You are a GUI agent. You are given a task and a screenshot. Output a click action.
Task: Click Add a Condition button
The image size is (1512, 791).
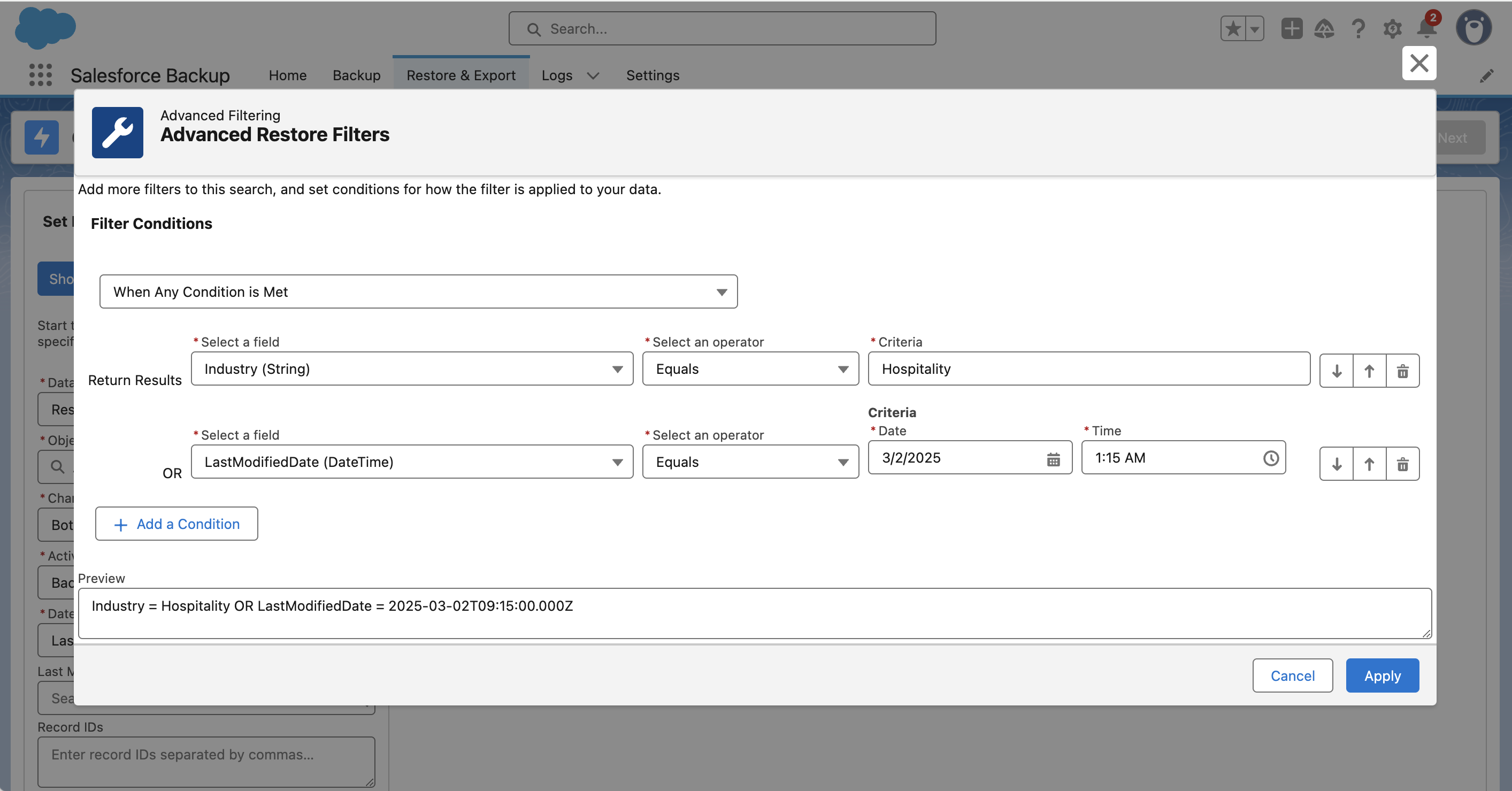(176, 524)
